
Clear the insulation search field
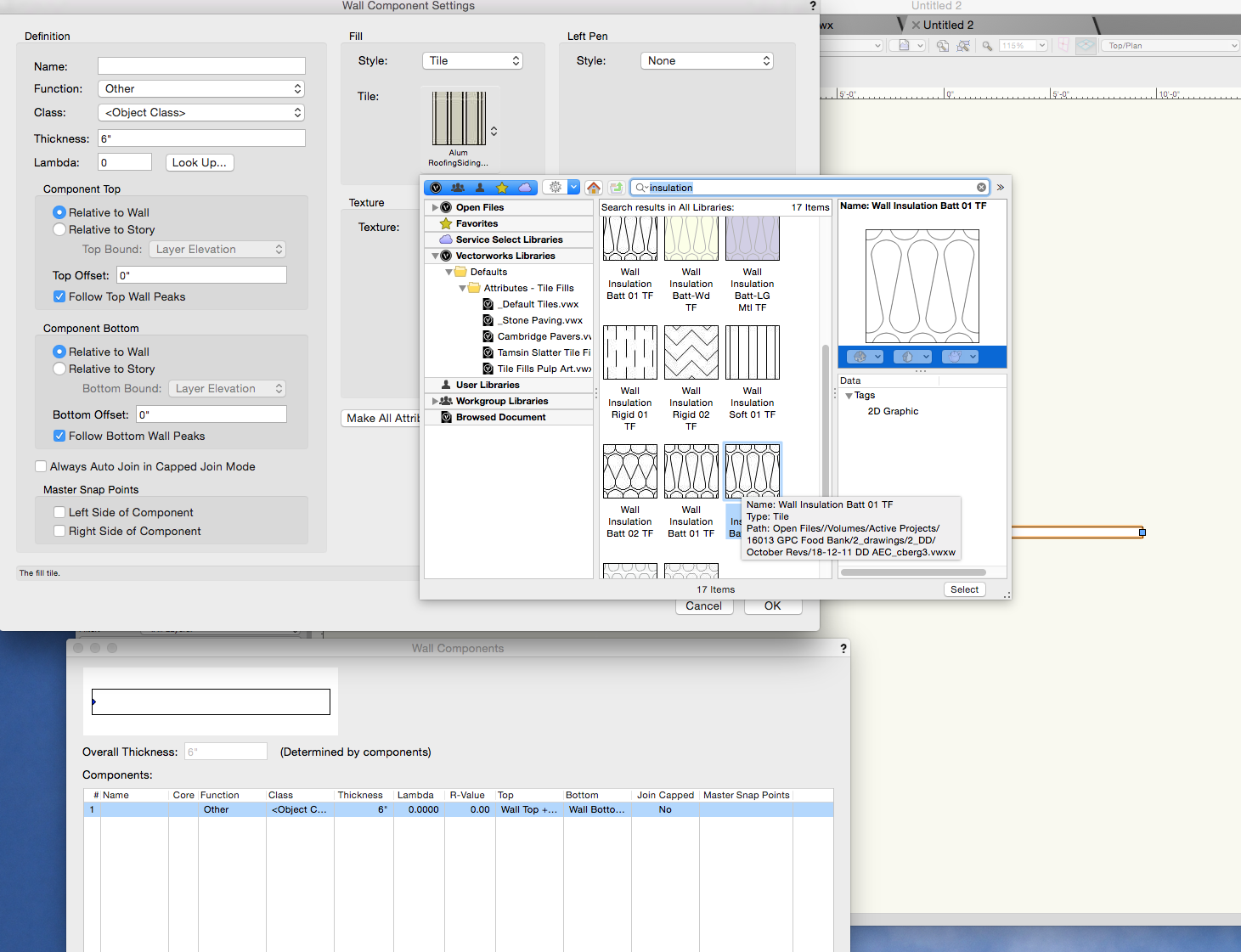coord(981,188)
